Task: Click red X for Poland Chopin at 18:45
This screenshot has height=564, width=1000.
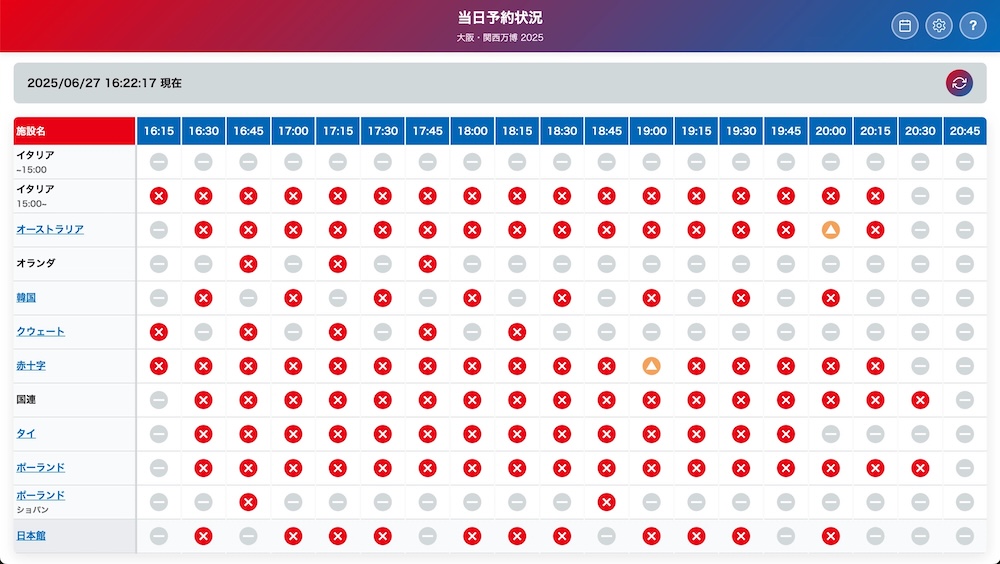Action: [607, 502]
